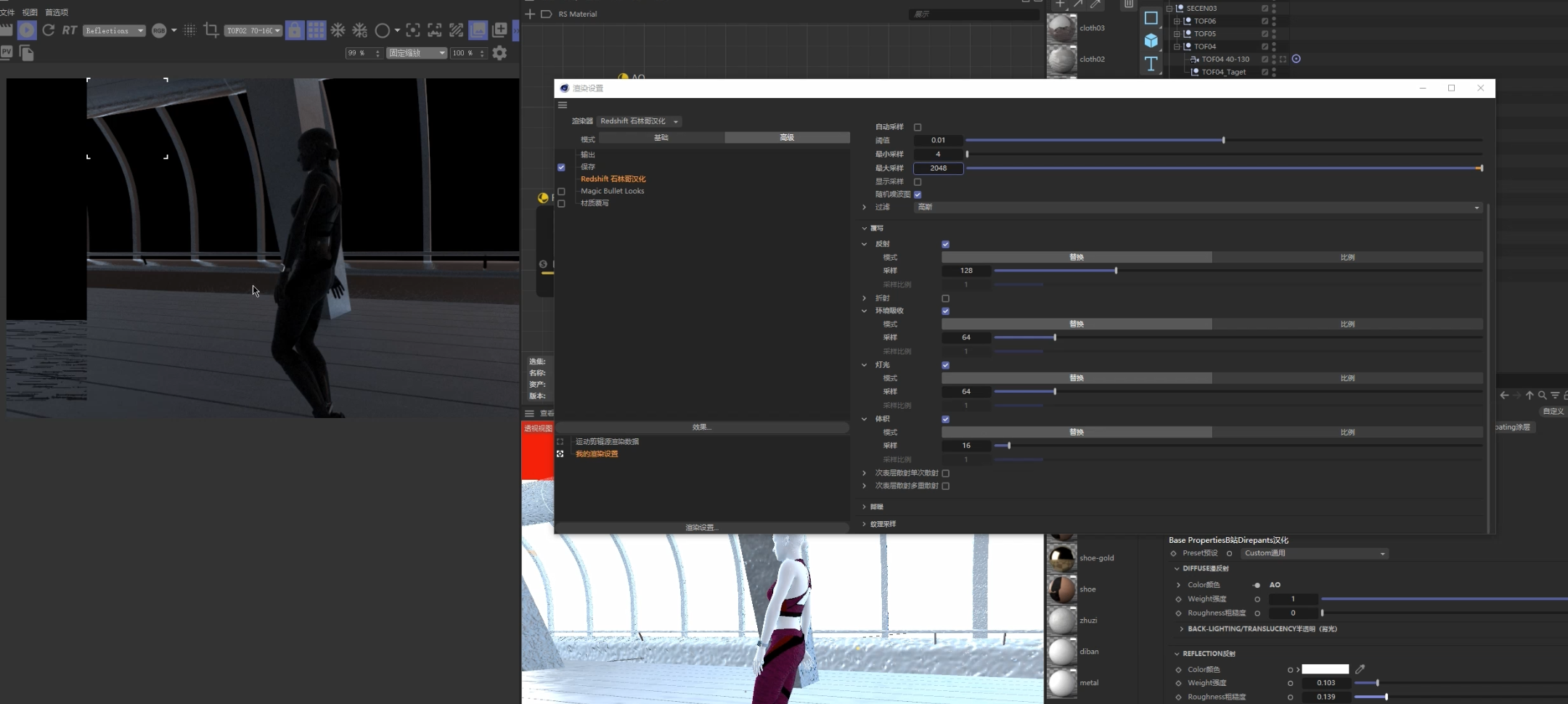Click the hatched region display icon
The width and height of the screenshot is (1568, 704).
(457, 30)
